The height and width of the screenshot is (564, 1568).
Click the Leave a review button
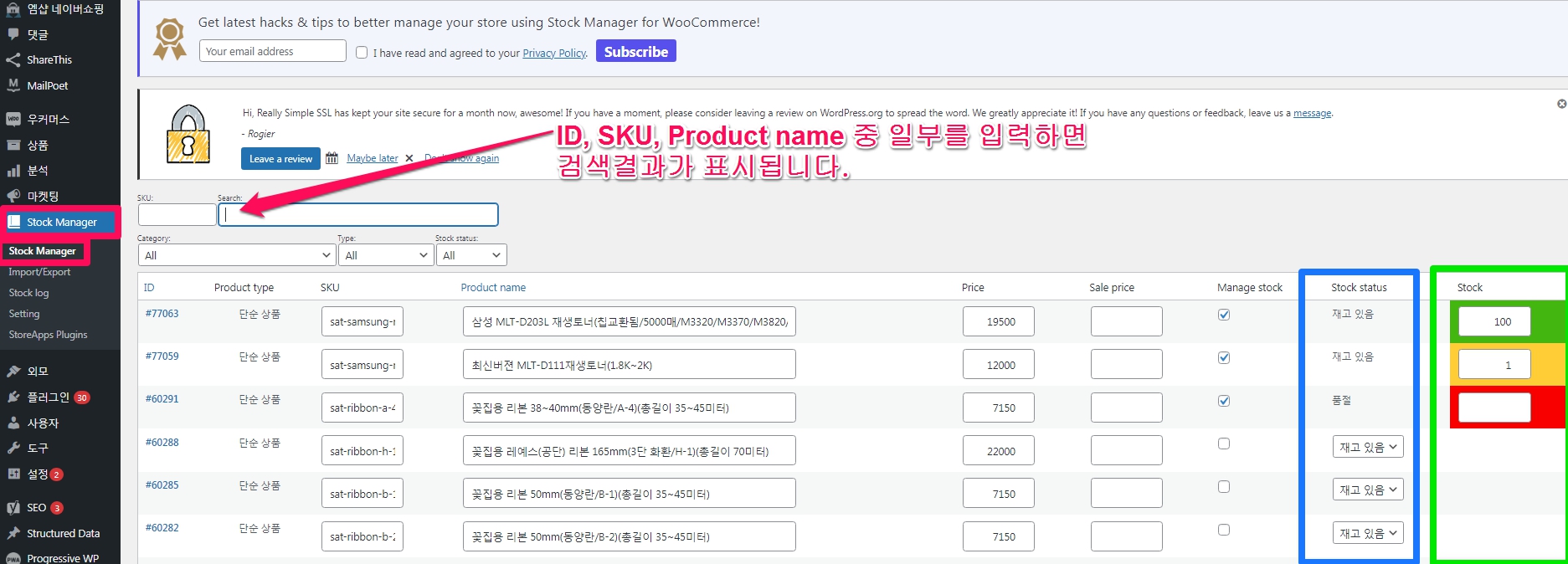click(280, 159)
